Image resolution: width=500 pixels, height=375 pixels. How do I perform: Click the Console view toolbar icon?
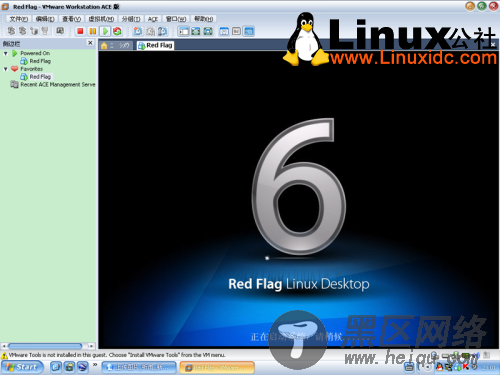(x=249, y=31)
